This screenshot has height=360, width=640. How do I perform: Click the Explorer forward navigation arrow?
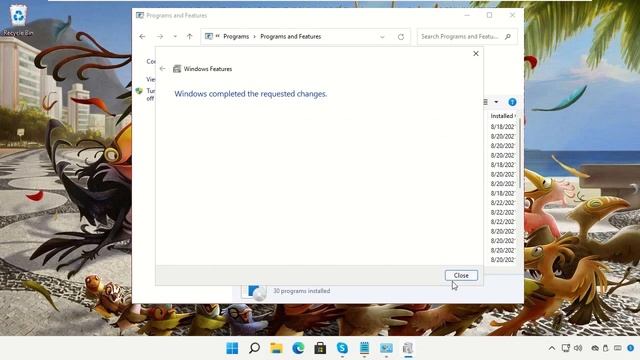160,36
